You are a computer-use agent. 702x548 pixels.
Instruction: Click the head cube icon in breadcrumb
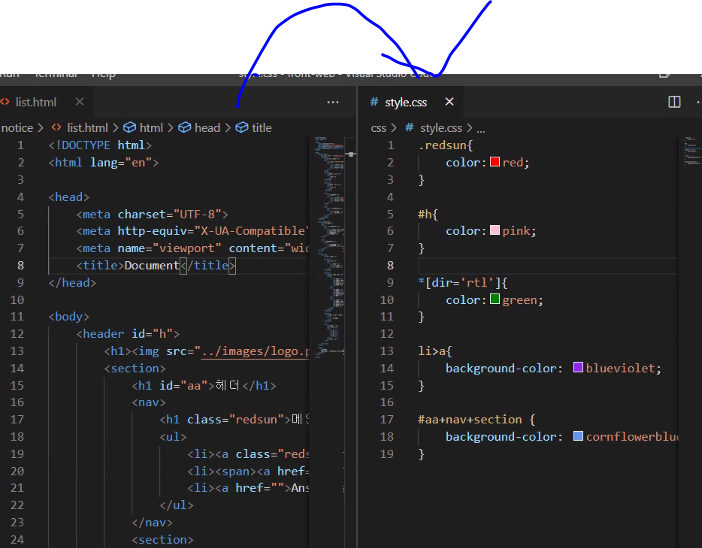click(x=184, y=128)
